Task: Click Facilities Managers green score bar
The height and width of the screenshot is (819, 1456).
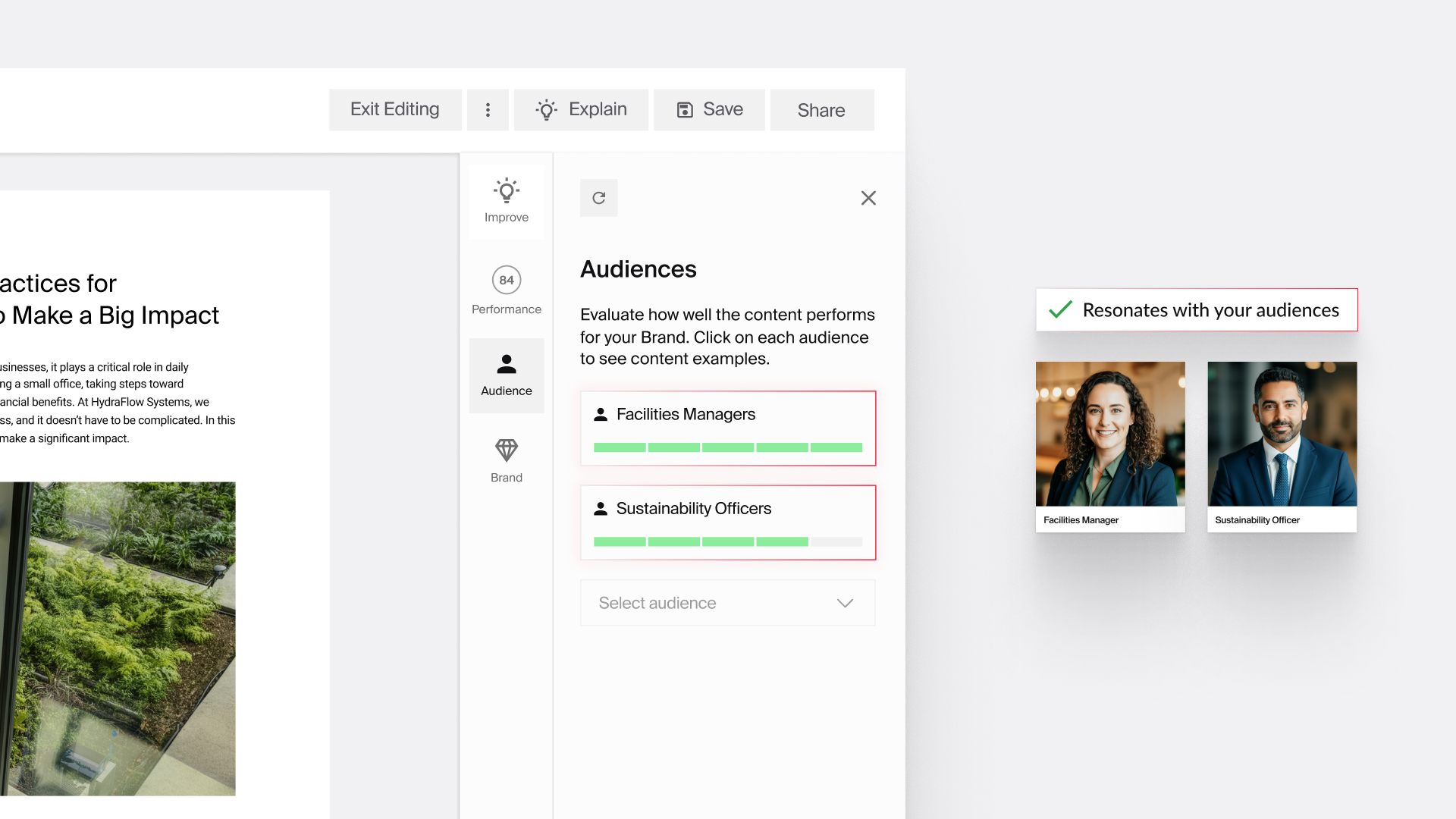Action: [728, 447]
